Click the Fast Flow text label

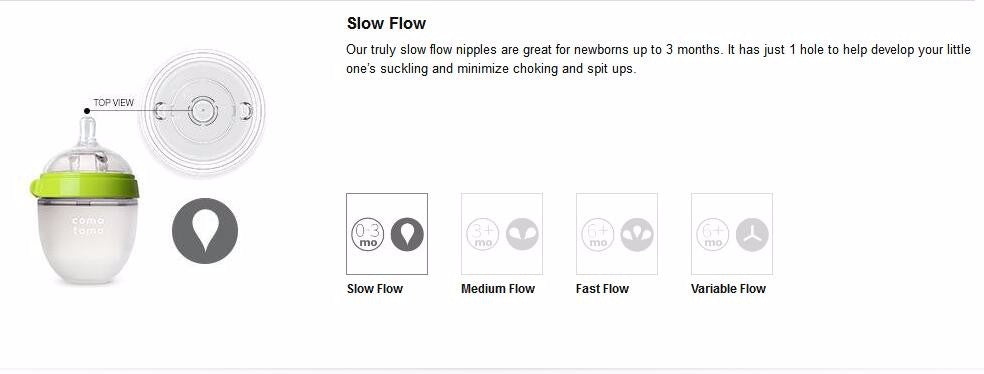point(602,289)
